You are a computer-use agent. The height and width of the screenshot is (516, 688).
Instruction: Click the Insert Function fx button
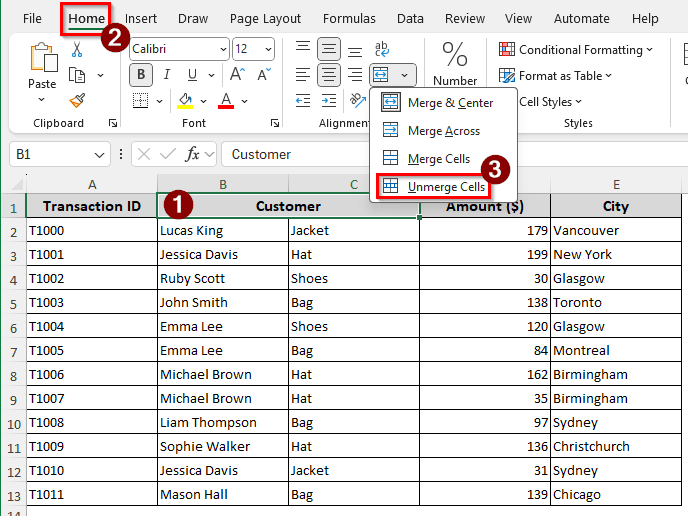pos(192,154)
